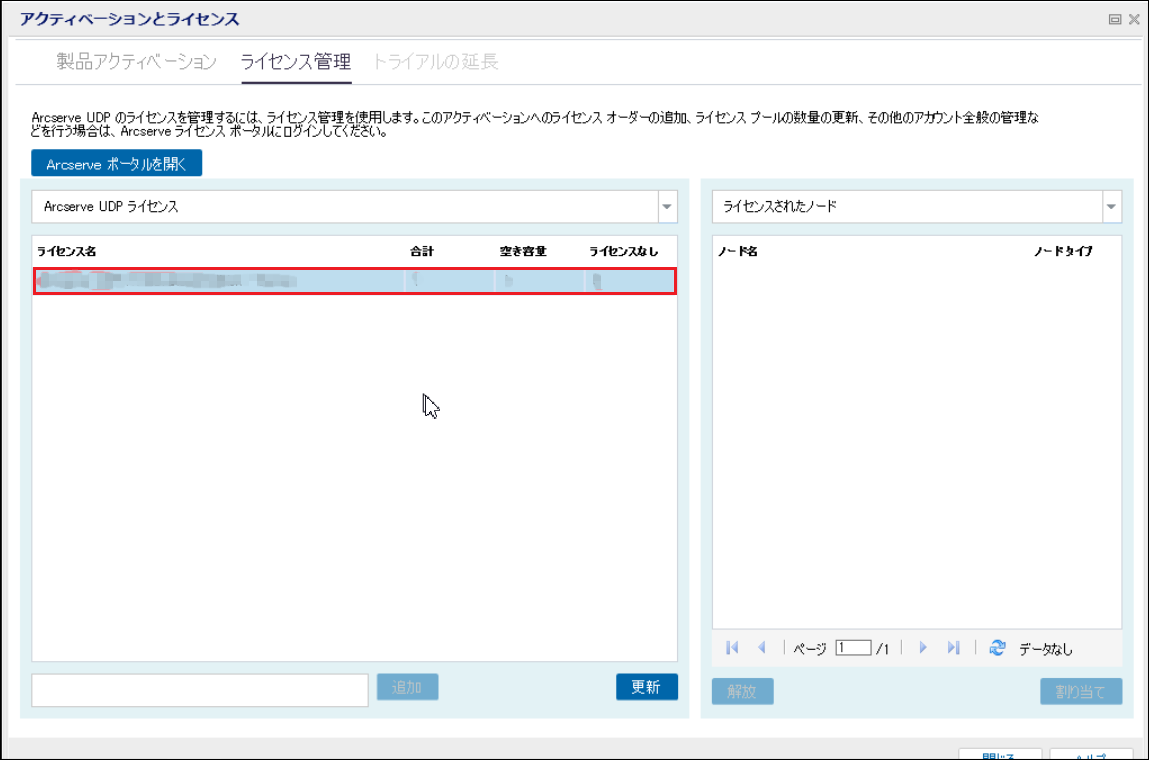
Task: Sort by the ライセンス名 column header
Action: (x=67, y=251)
